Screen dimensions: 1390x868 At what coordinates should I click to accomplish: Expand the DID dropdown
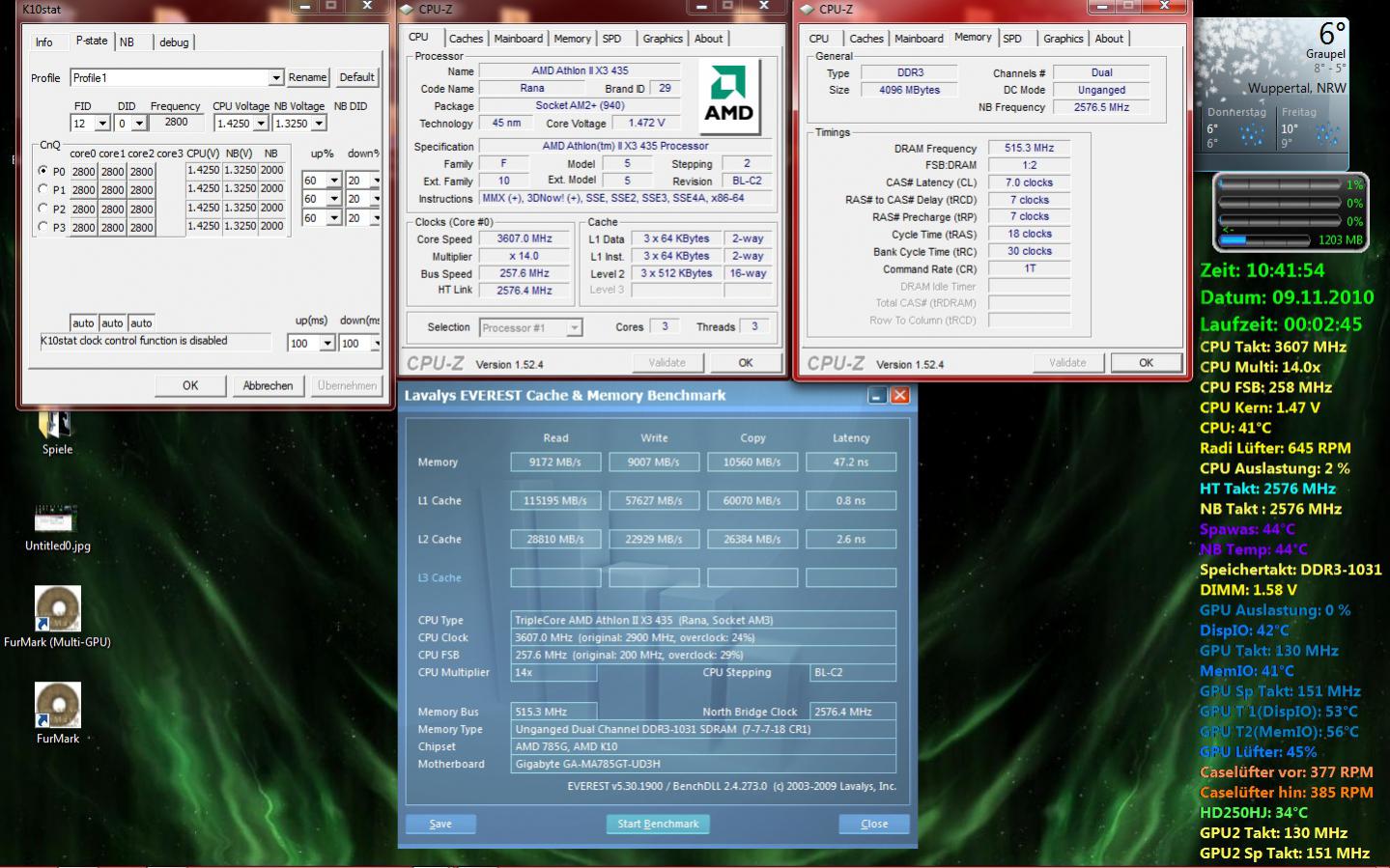[x=139, y=124]
